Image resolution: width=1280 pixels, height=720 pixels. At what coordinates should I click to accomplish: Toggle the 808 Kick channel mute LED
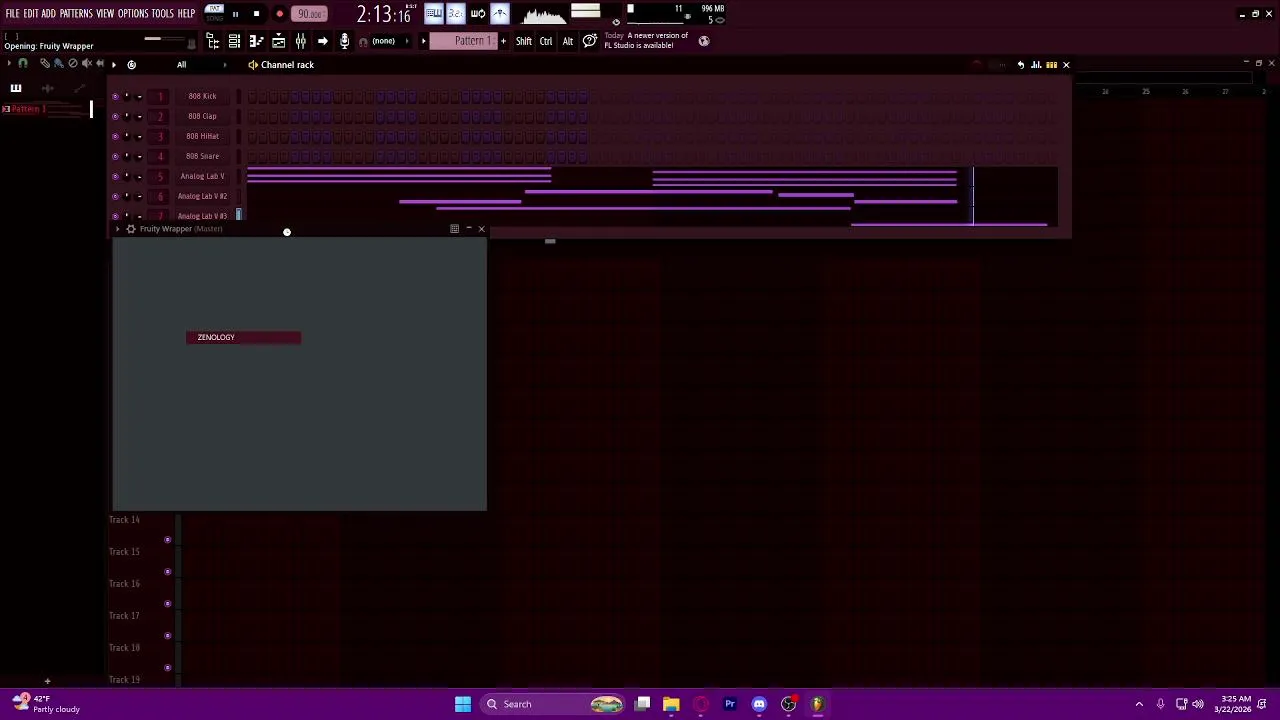pos(115,96)
